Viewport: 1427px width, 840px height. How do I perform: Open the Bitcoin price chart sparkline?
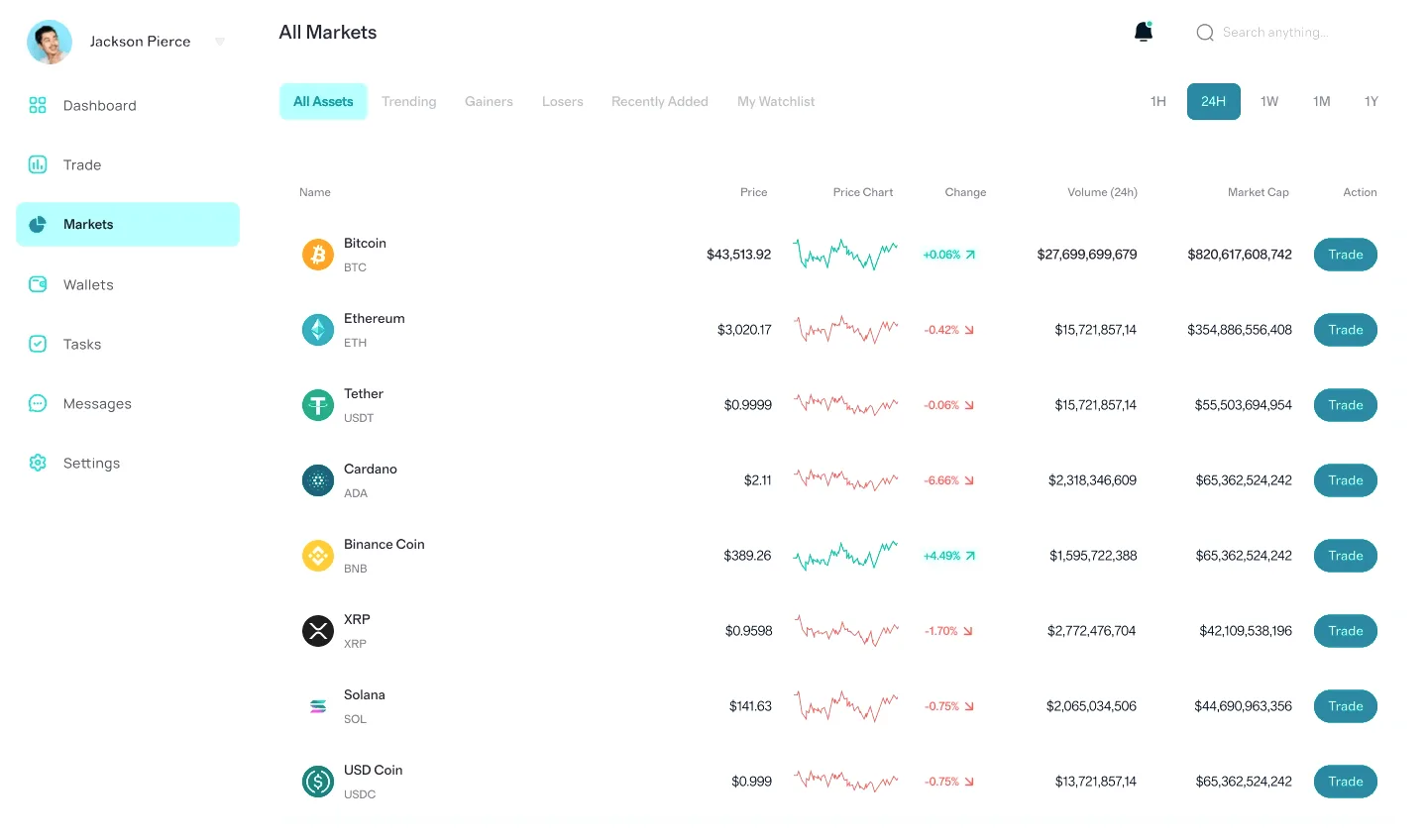click(x=845, y=255)
